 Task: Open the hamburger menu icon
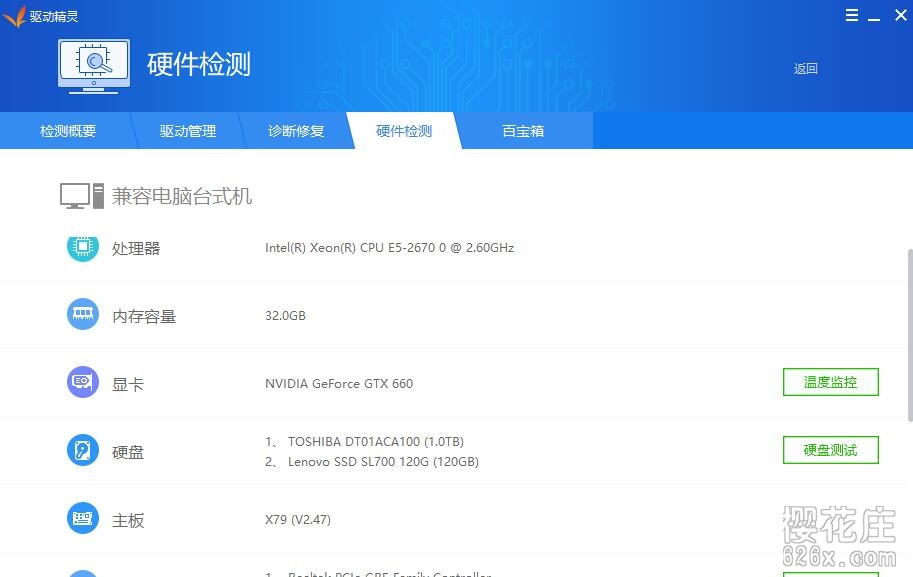851,15
